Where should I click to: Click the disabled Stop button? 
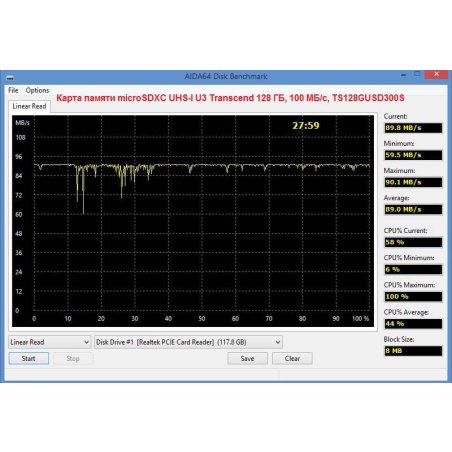pos(73,359)
